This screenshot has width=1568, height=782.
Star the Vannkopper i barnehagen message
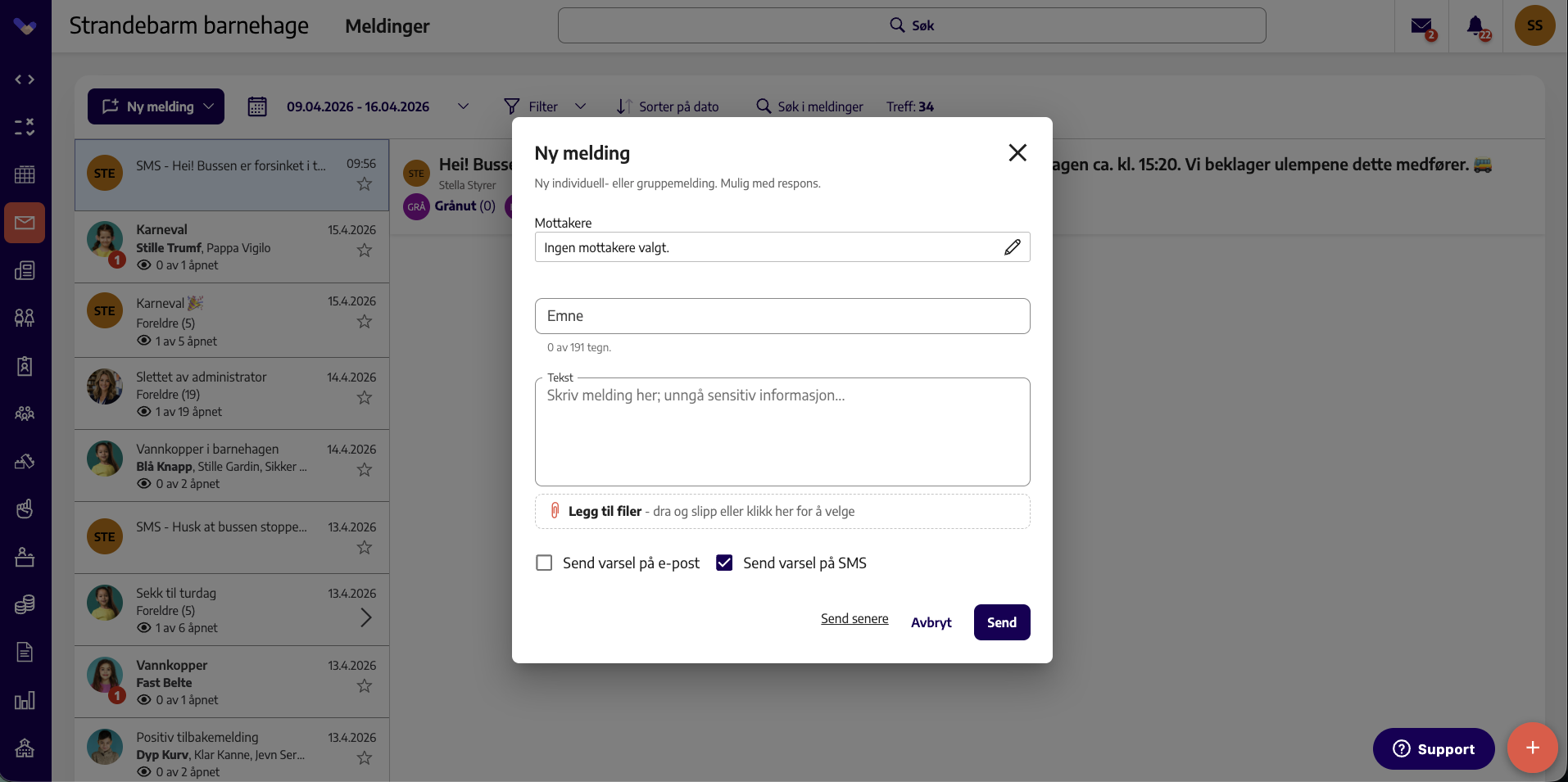point(365,470)
